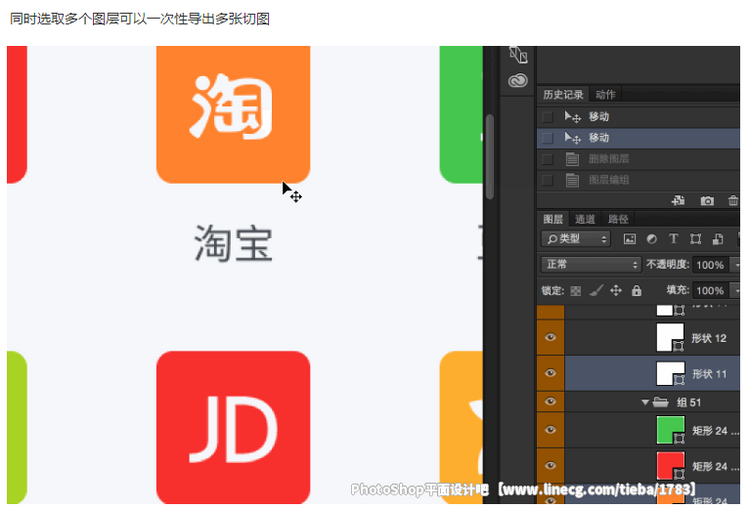This screenshot has width=750, height=508.
Task: Hide the red 矩形 24 layer
Action: pyautogui.click(x=551, y=465)
